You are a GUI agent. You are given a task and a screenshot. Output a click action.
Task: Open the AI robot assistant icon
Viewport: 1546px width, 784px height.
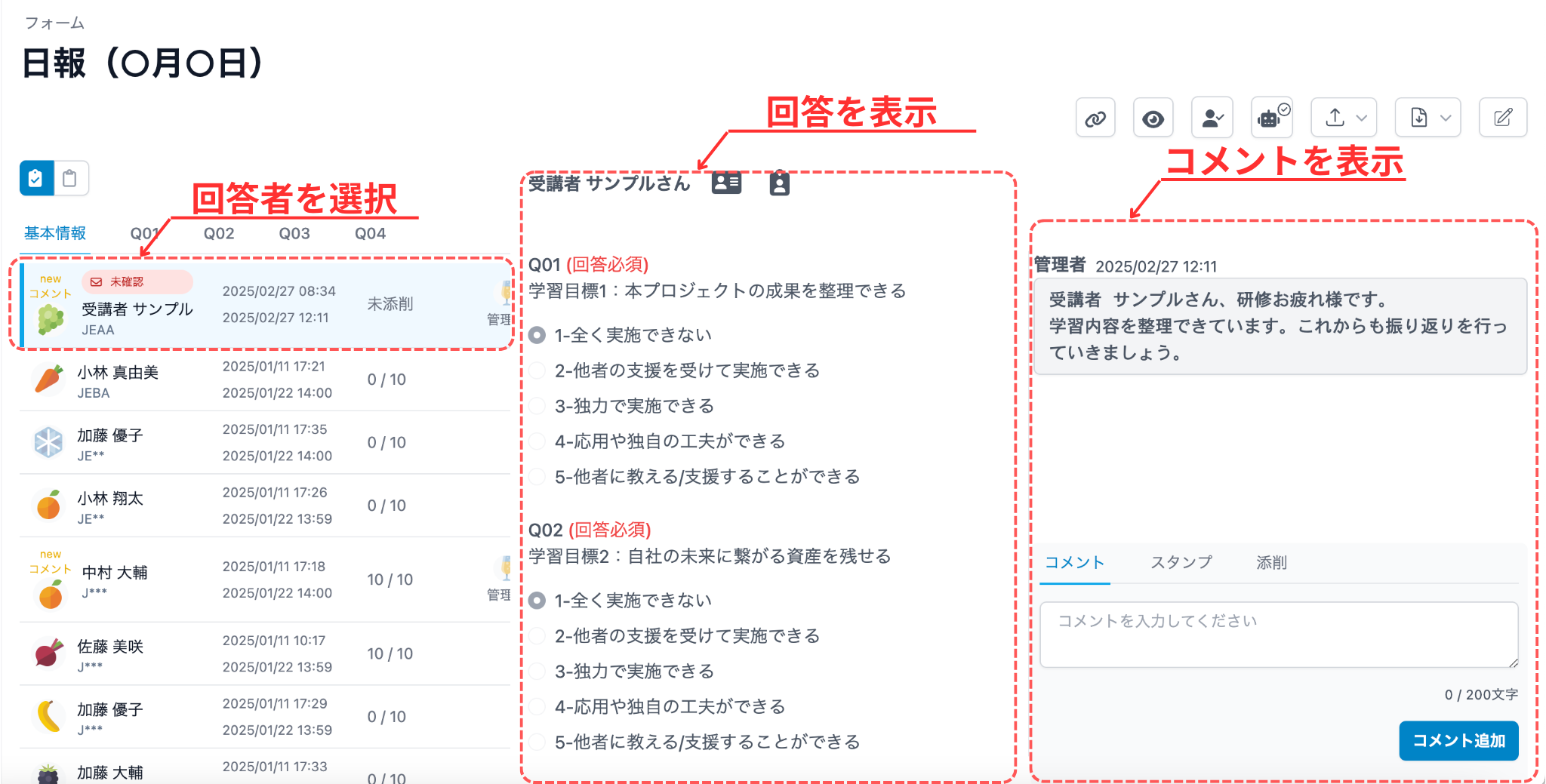[1271, 118]
